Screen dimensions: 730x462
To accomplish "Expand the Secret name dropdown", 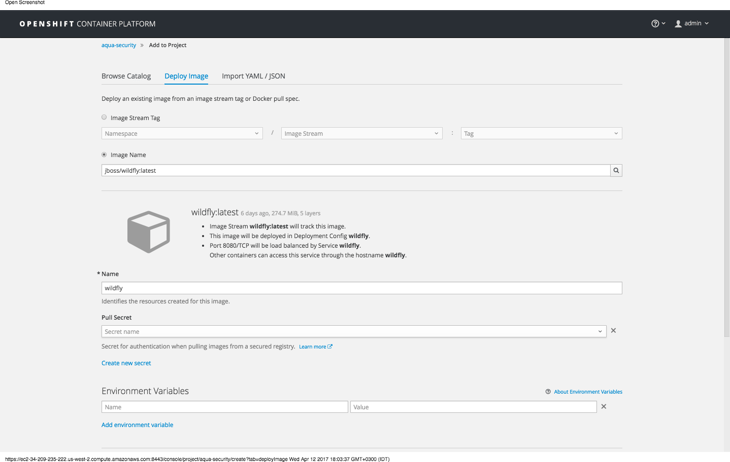I will 354,332.
